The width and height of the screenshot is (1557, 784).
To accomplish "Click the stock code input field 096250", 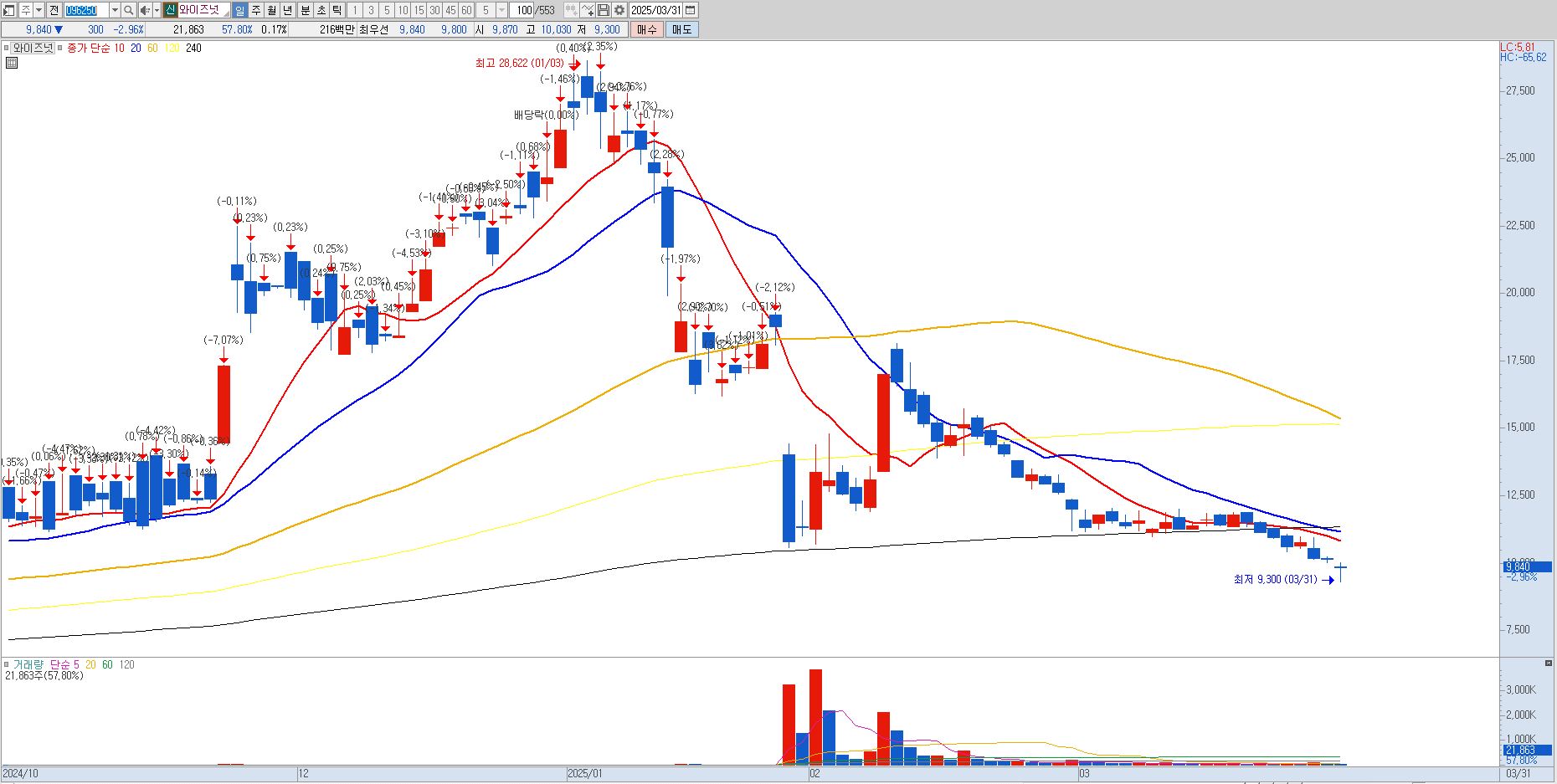I will [86, 10].
